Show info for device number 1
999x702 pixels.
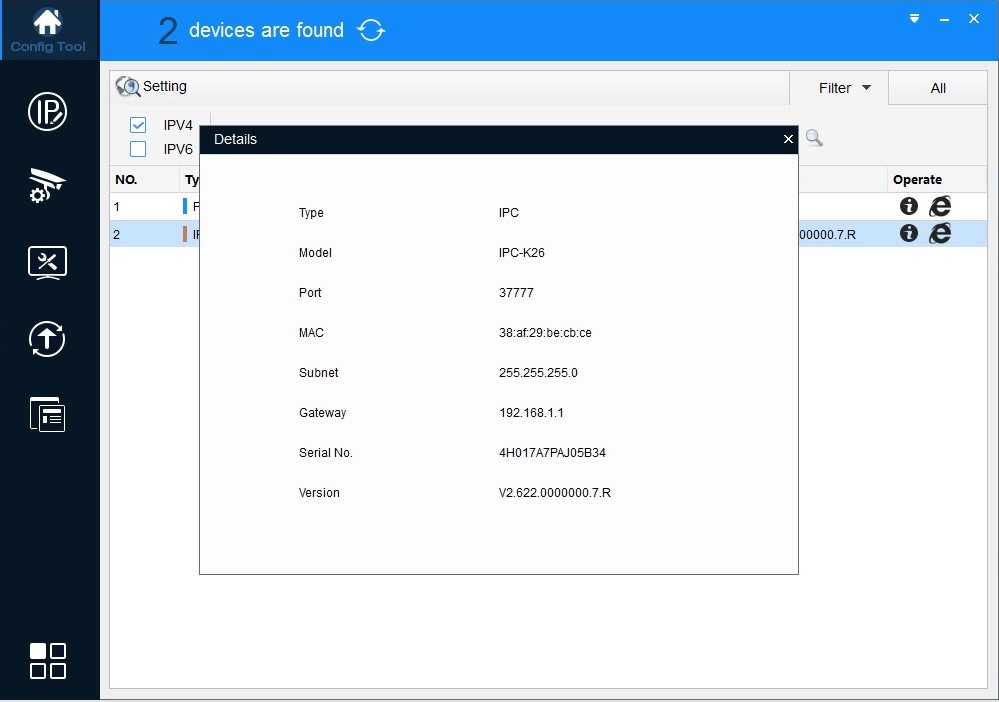(x=908, y=206)
